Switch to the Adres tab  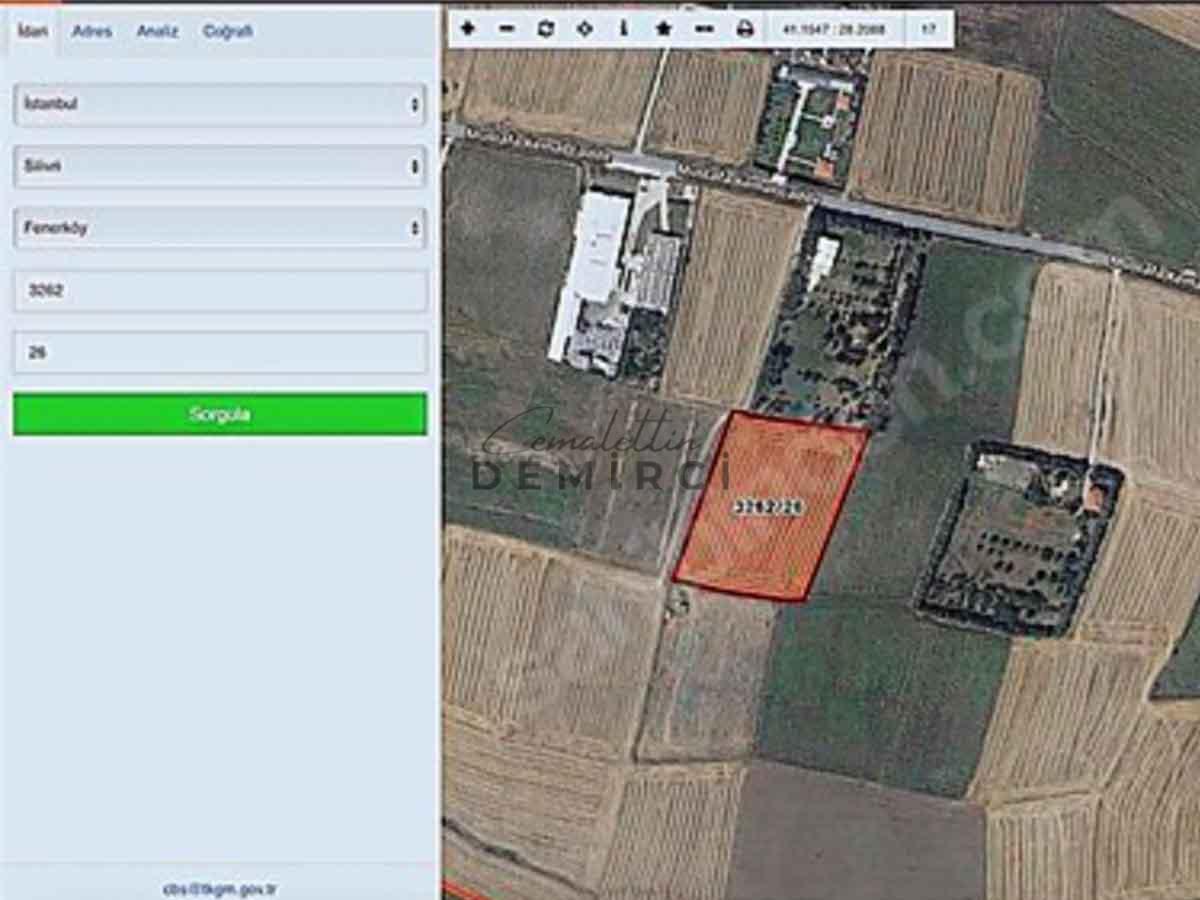(92, 31)
